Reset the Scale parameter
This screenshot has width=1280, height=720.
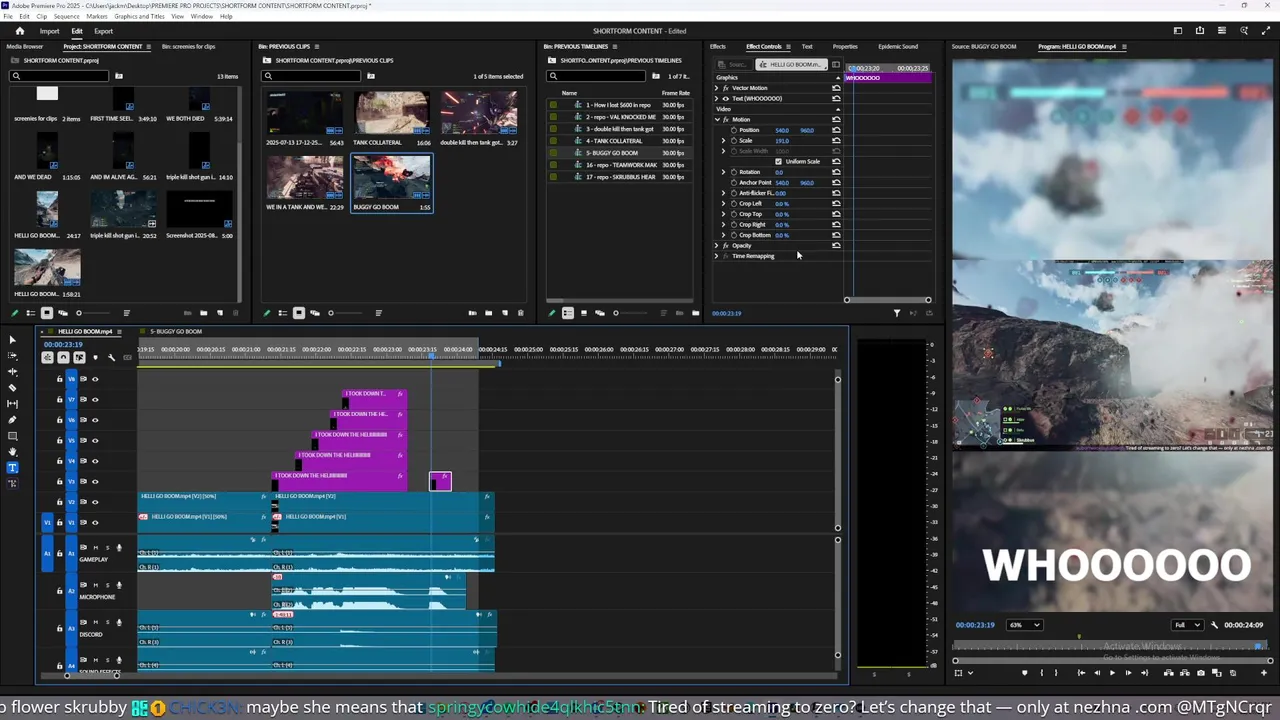[836, 140]
